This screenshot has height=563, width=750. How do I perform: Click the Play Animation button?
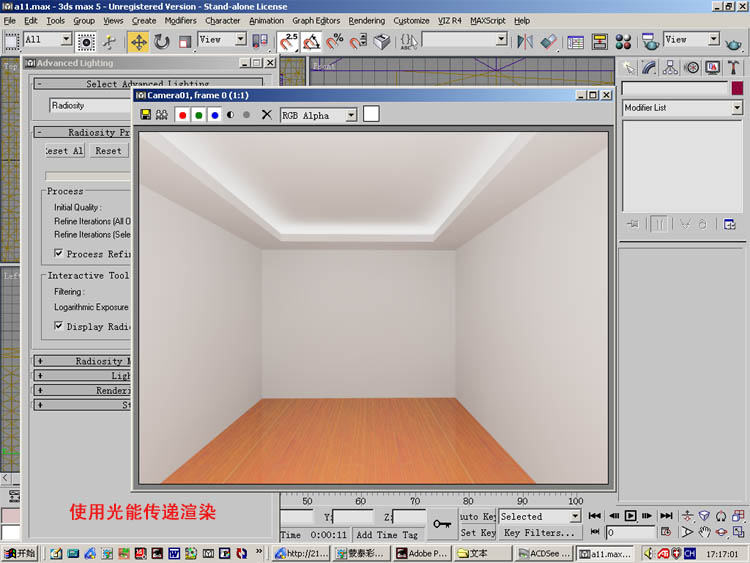click(630, 516)
